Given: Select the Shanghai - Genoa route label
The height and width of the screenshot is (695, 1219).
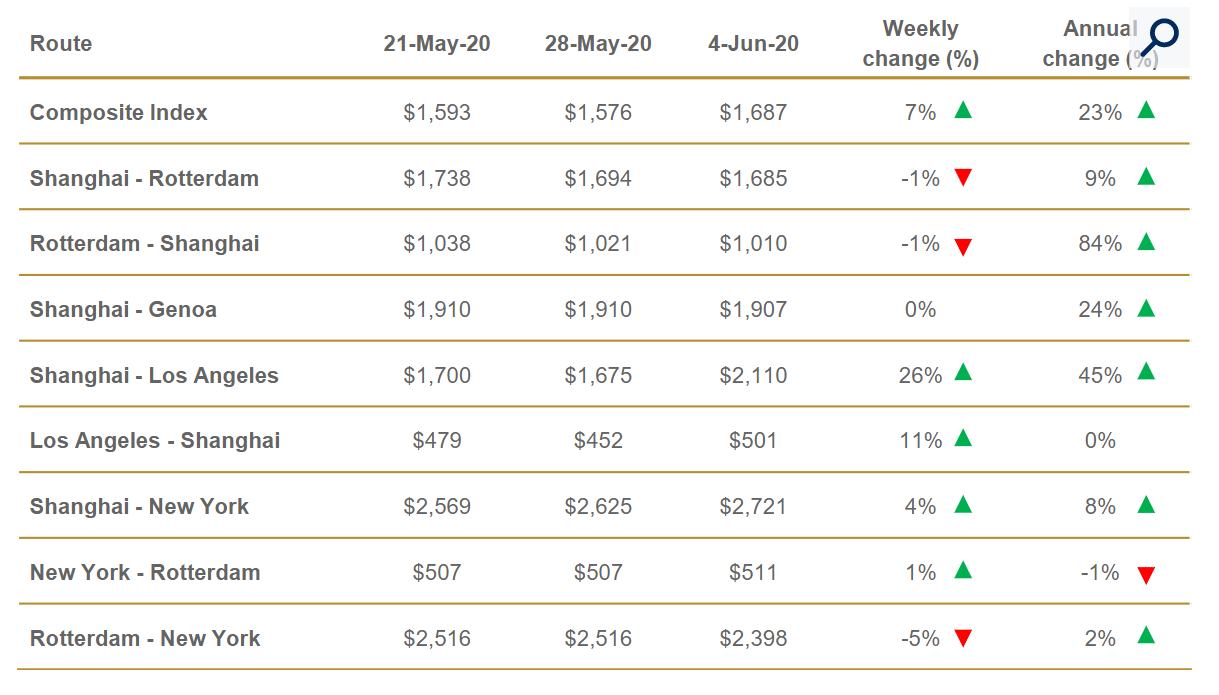Looking at the screenshot, I should pyautogui.click(x=123, y=310).
